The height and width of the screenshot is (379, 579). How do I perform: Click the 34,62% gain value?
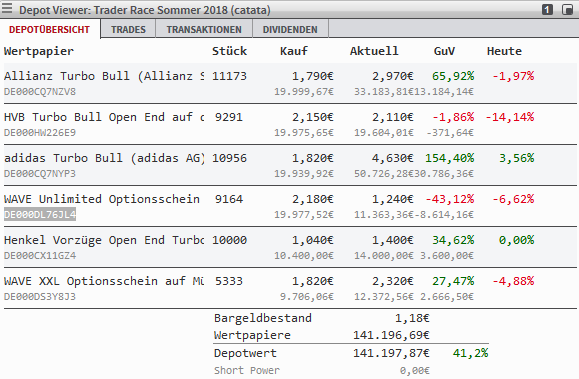453,240
